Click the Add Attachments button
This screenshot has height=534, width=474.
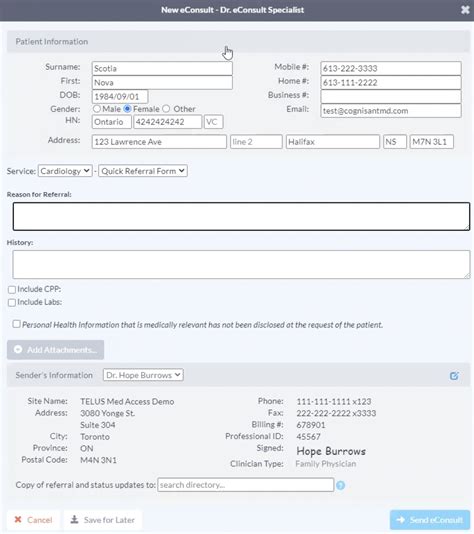pos(56,350)
